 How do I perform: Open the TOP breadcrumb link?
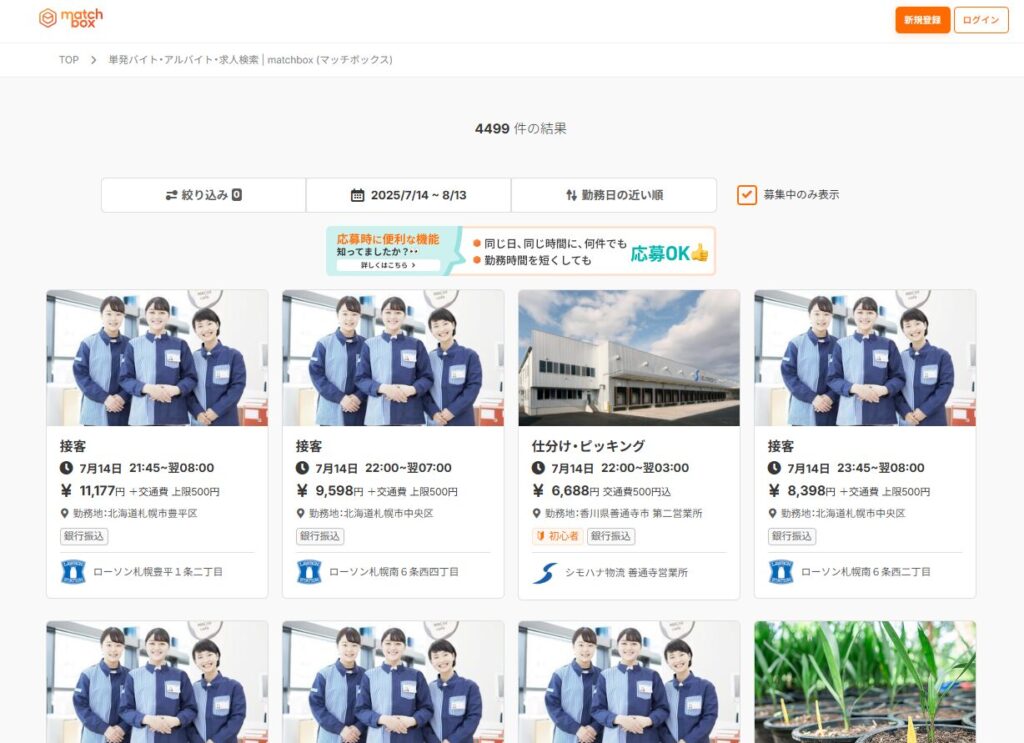[x=69, y=60]
